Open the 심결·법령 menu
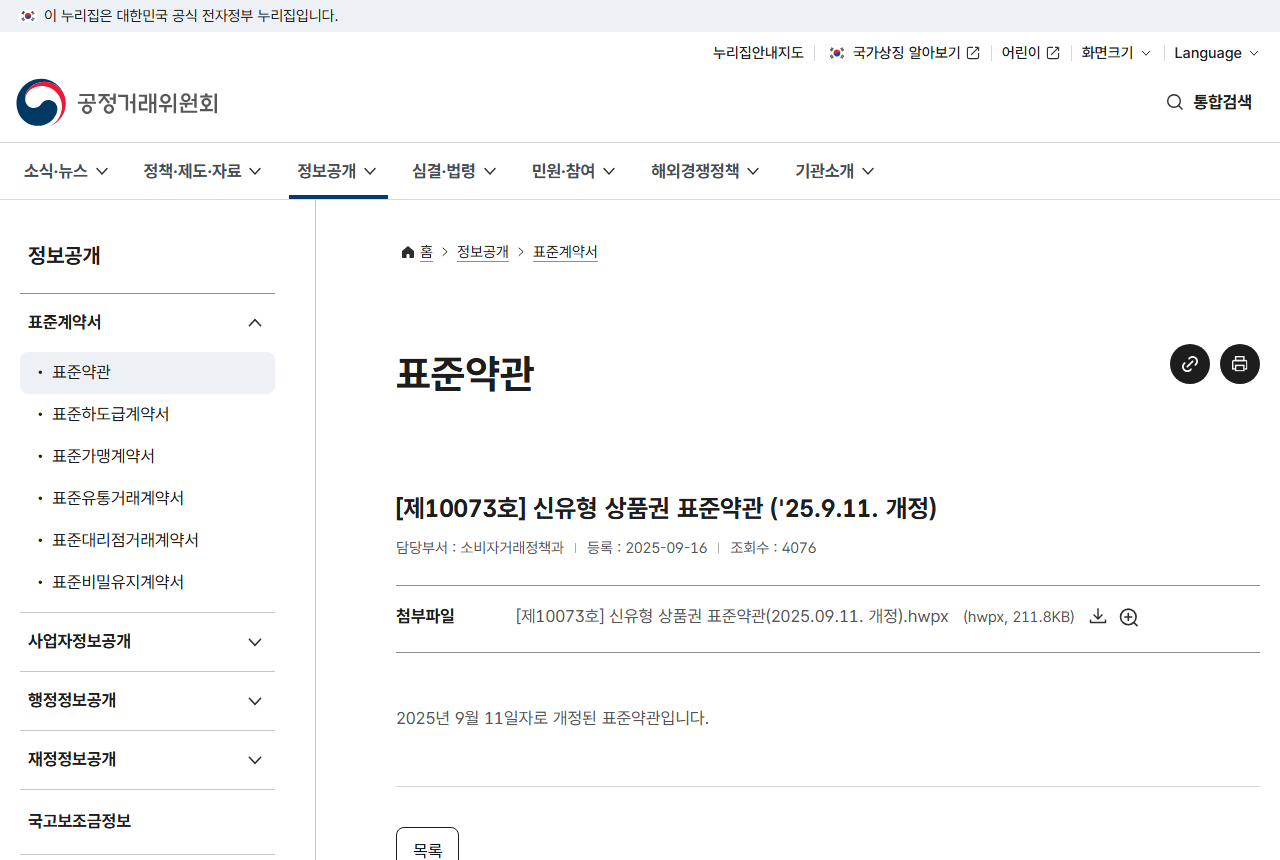This screenshot has width=1280, height=860. tap(454, 171)
